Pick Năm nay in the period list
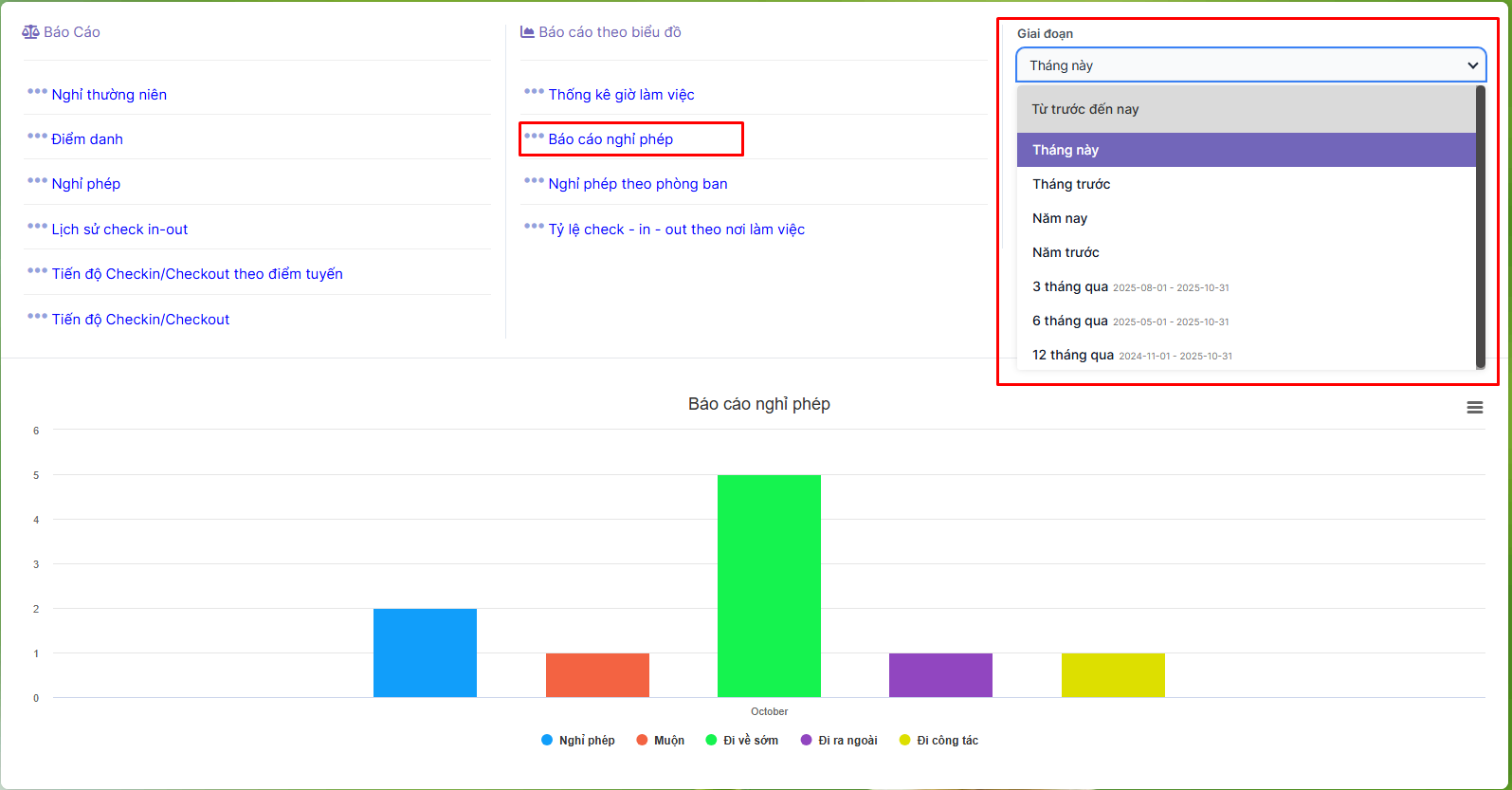This screenshot has width=1512, height=790. tap(1060, 218)
